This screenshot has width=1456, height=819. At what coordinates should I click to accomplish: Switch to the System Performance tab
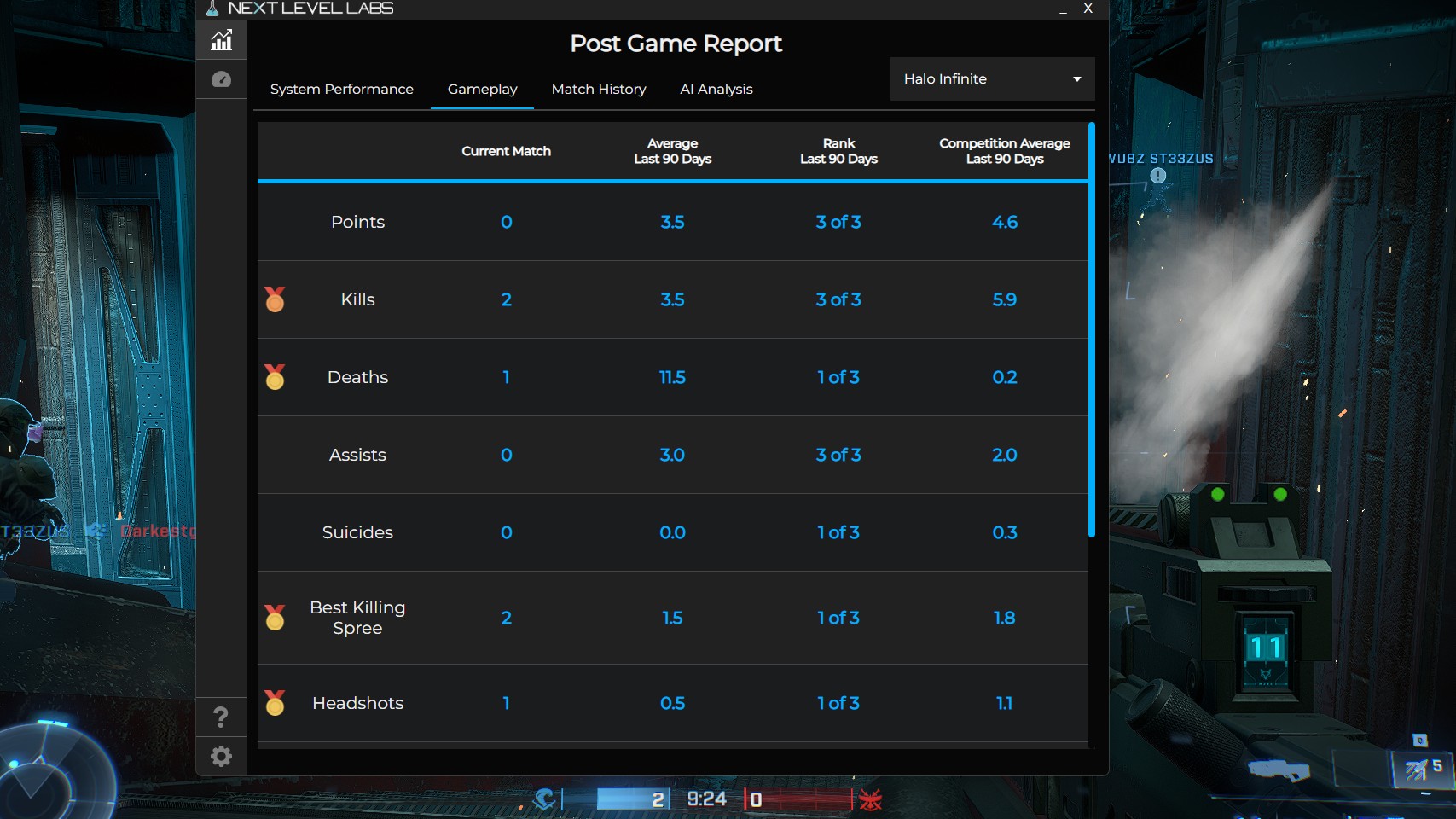[341, 89]
